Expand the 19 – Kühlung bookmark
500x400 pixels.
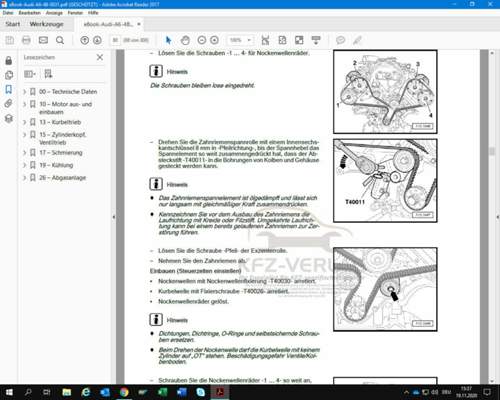pos(25,165)
